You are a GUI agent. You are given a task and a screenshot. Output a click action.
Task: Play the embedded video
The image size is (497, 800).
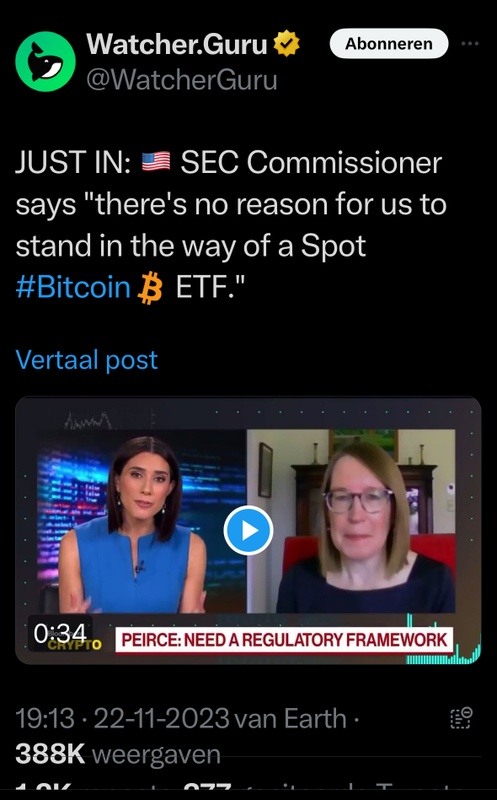(248, 531)
